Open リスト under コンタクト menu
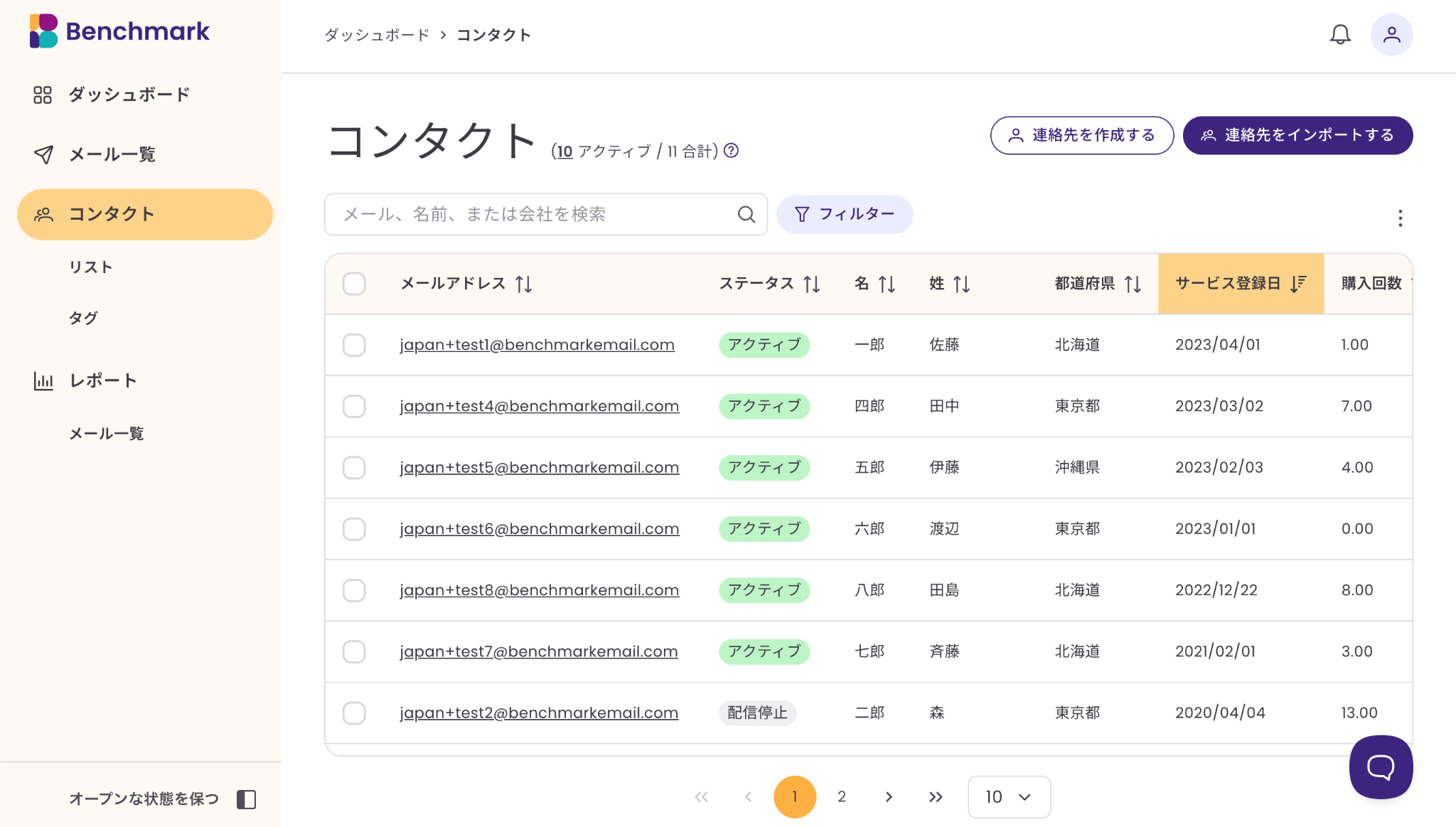The width and height of the screenshot is (1456, 827). (90, 267)
